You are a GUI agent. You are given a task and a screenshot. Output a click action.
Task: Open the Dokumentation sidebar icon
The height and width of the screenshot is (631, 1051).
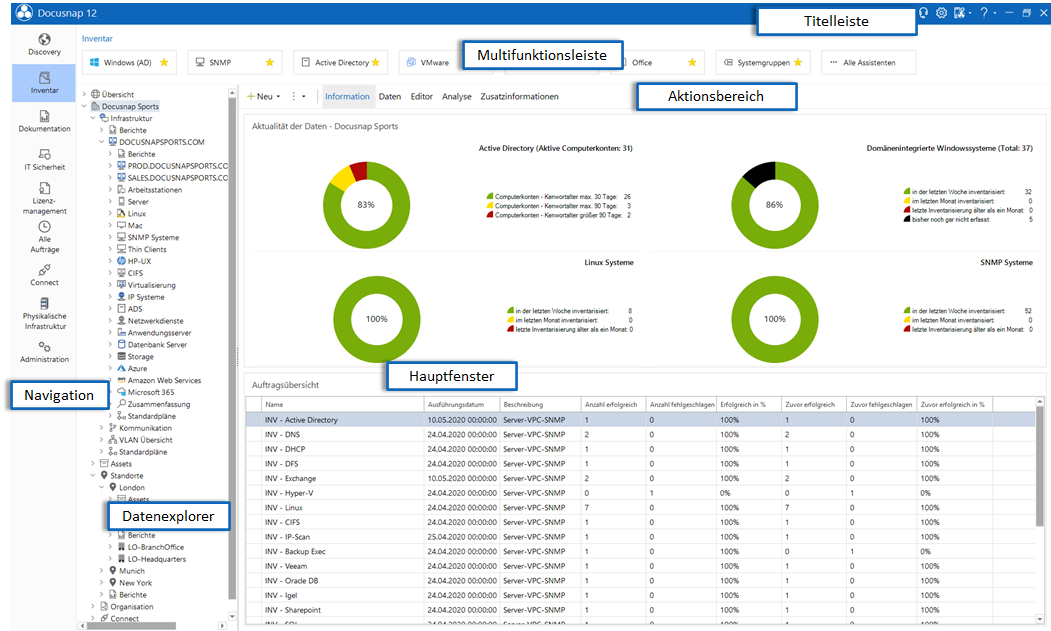click(44, 121)
